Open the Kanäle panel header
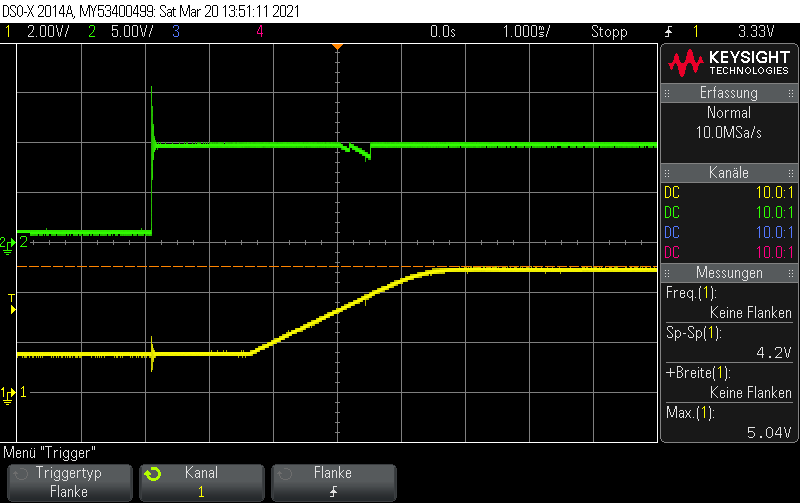Screen dimensions: 800x503 coord(729,172)
